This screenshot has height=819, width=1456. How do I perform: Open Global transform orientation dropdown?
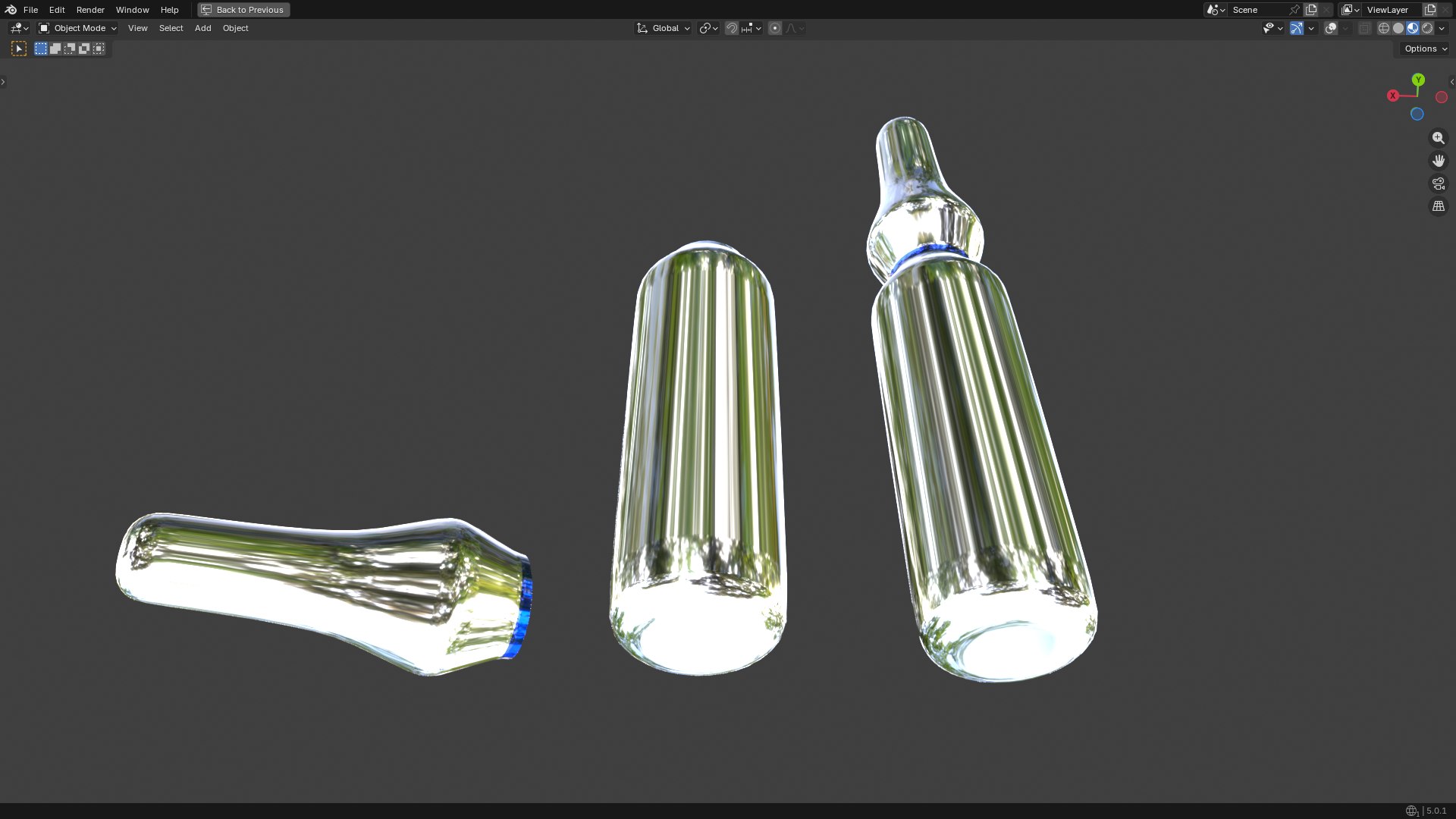click(664, 28)
